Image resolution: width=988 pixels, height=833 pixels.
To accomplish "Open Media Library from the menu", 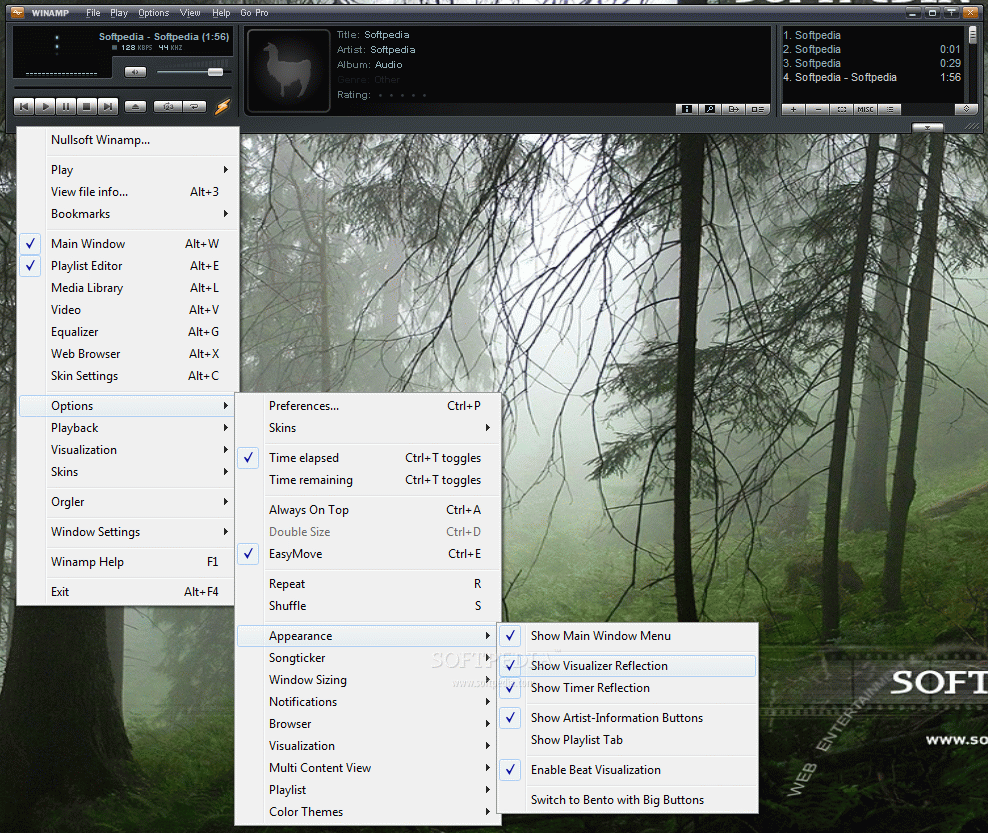I will (x=128, y=288).
